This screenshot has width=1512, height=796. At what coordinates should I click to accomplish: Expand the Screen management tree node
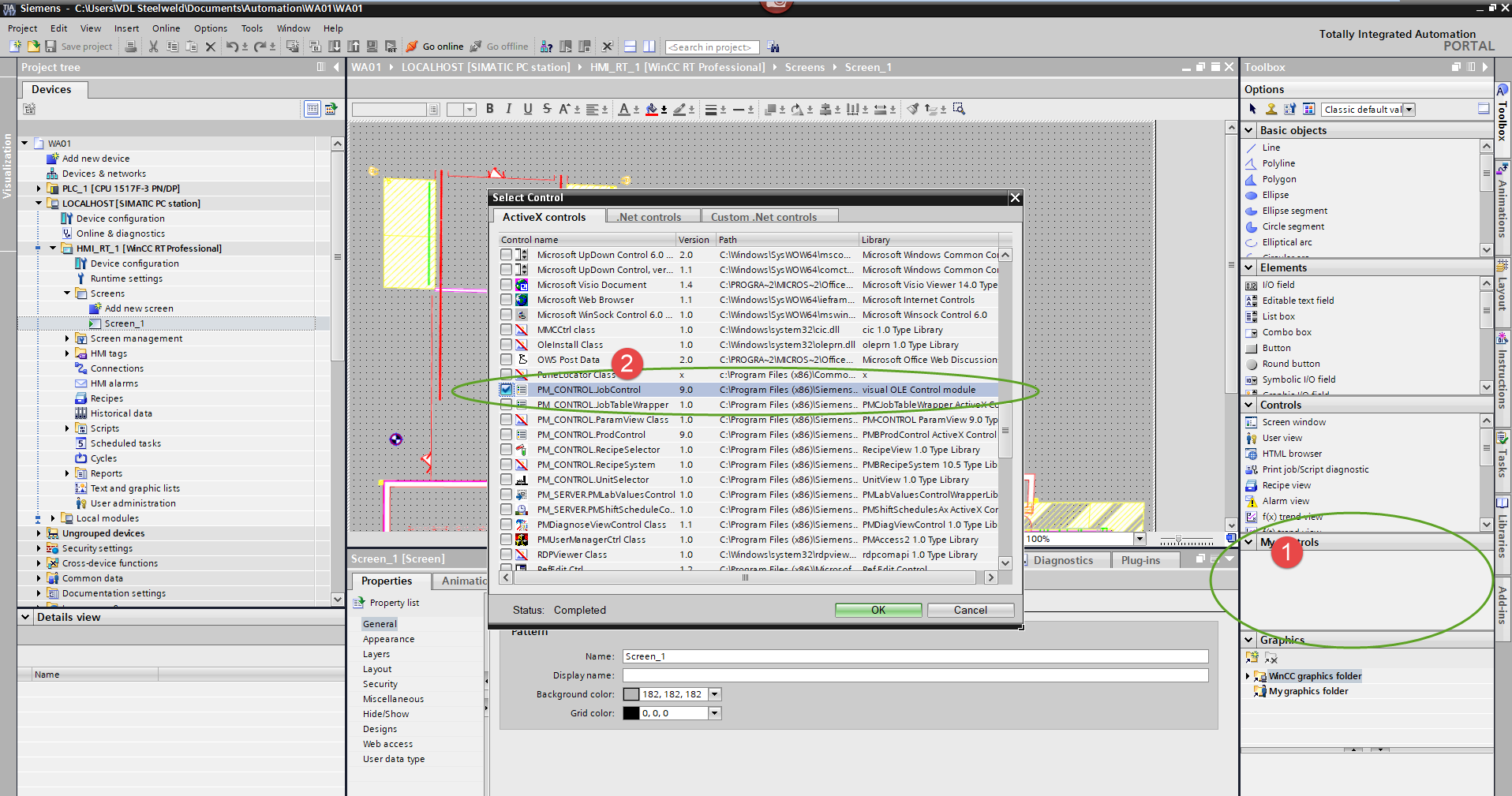point(67,338)
